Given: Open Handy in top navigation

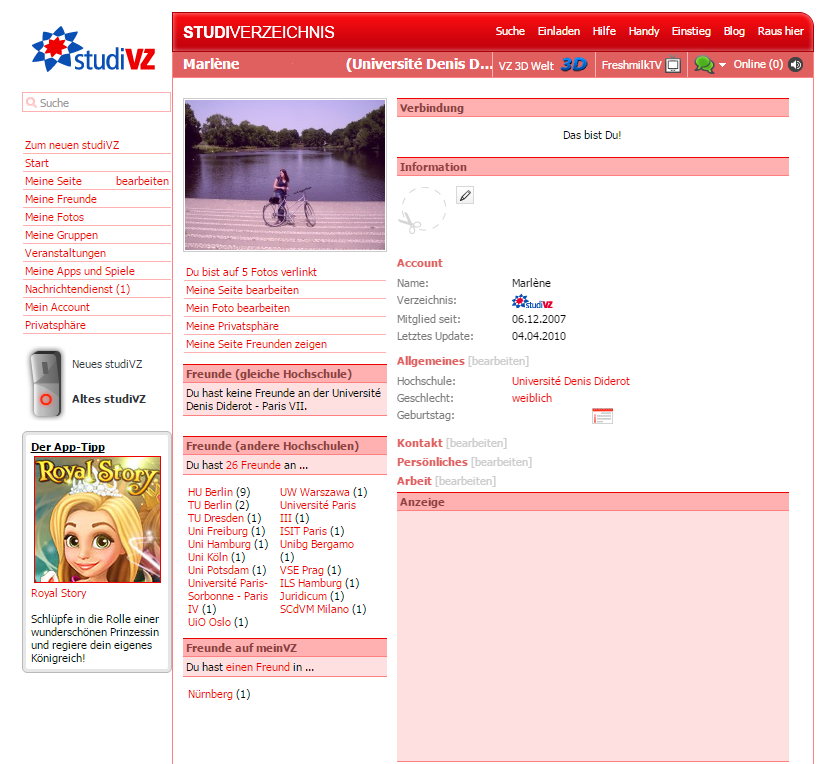Looking at the screenshot, I should click(643, 31).
